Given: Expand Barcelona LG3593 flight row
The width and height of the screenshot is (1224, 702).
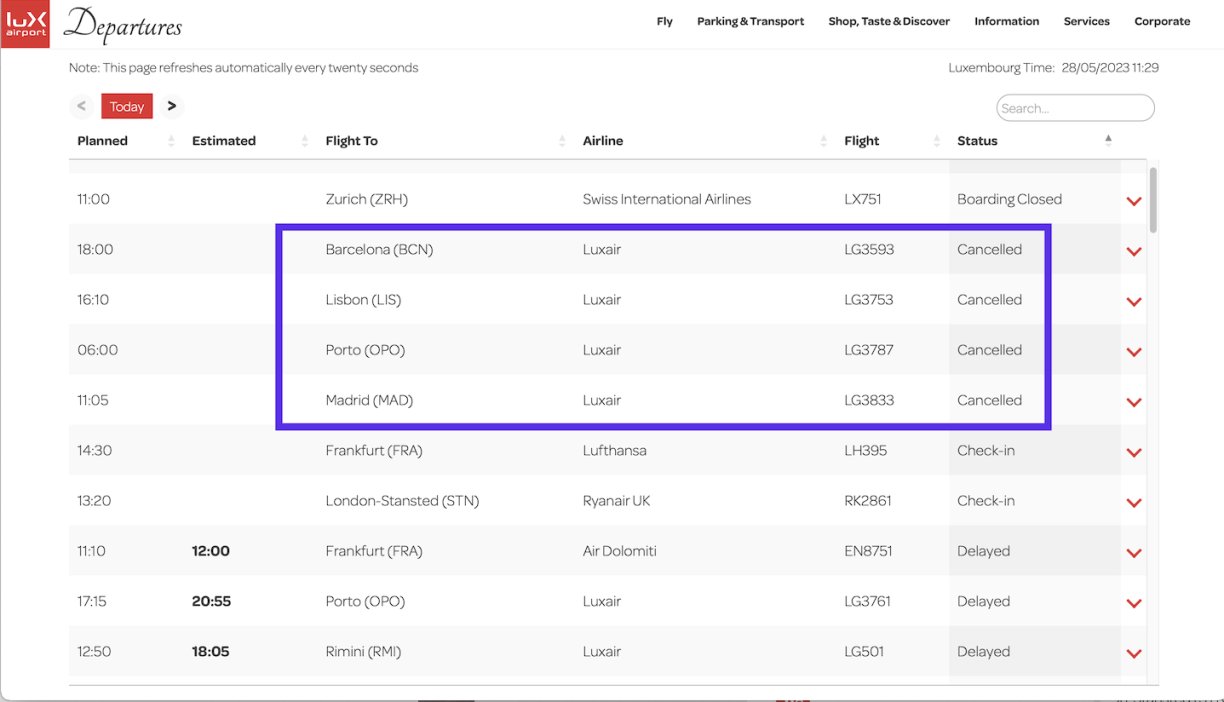Looking at the screenshot, I should pyautogui.click(x=1133, y=251).
